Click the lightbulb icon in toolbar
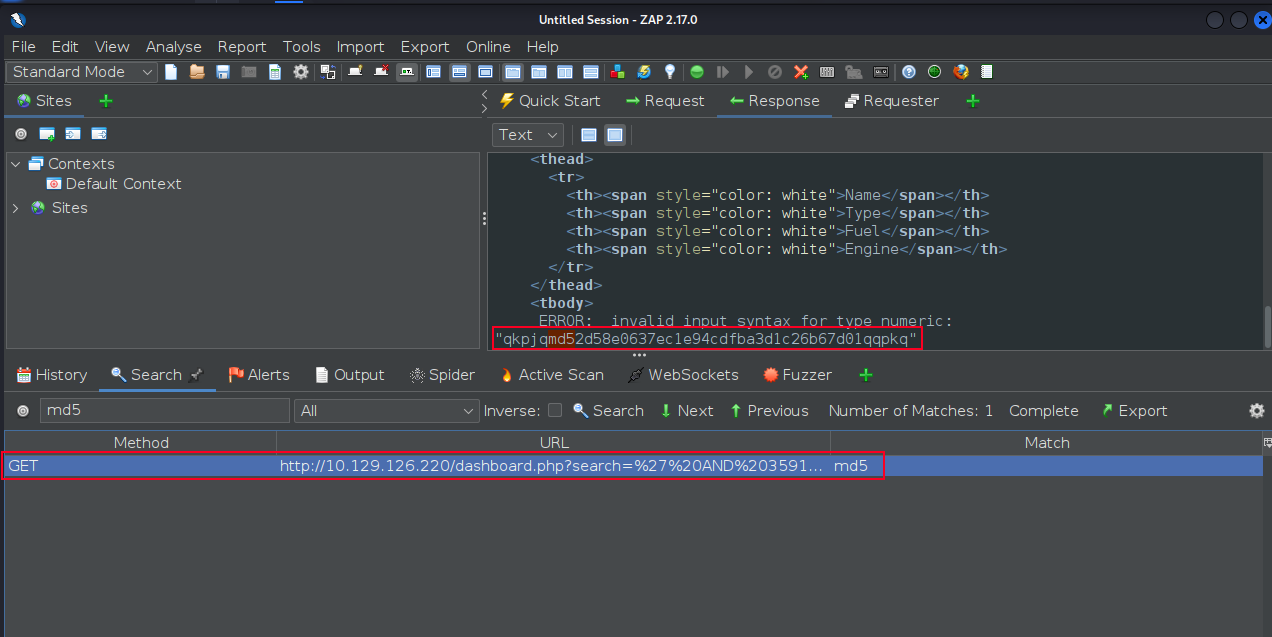Screen dimensions: 1272x637 670,72
